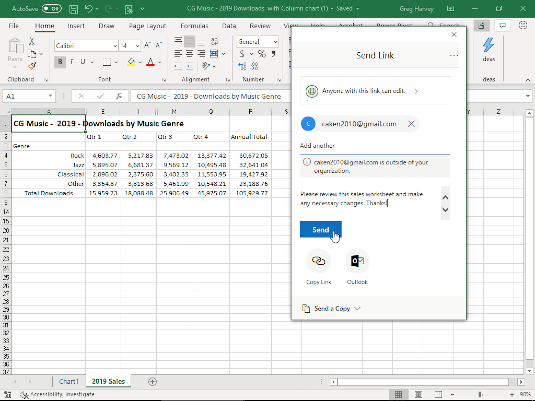535x401 pixels.
Task: Open 'Anyone with this link can edit' settings
Action: pyautogui.click(x=375, y=91)
